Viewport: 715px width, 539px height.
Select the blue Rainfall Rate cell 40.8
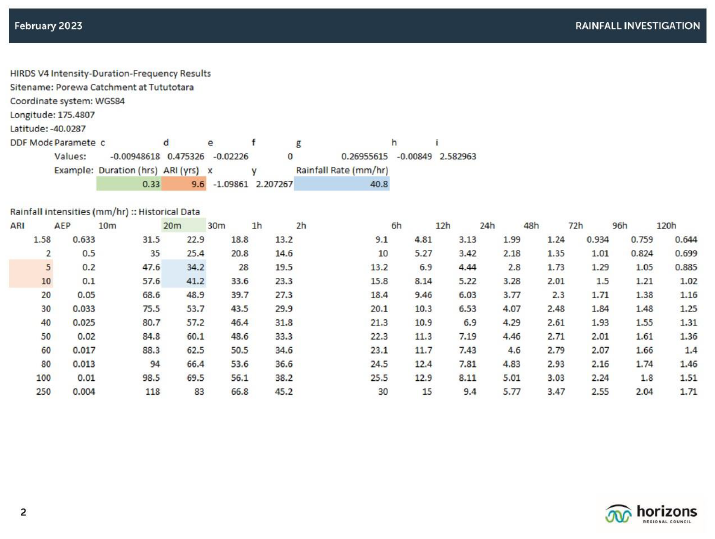coord(342,184)
